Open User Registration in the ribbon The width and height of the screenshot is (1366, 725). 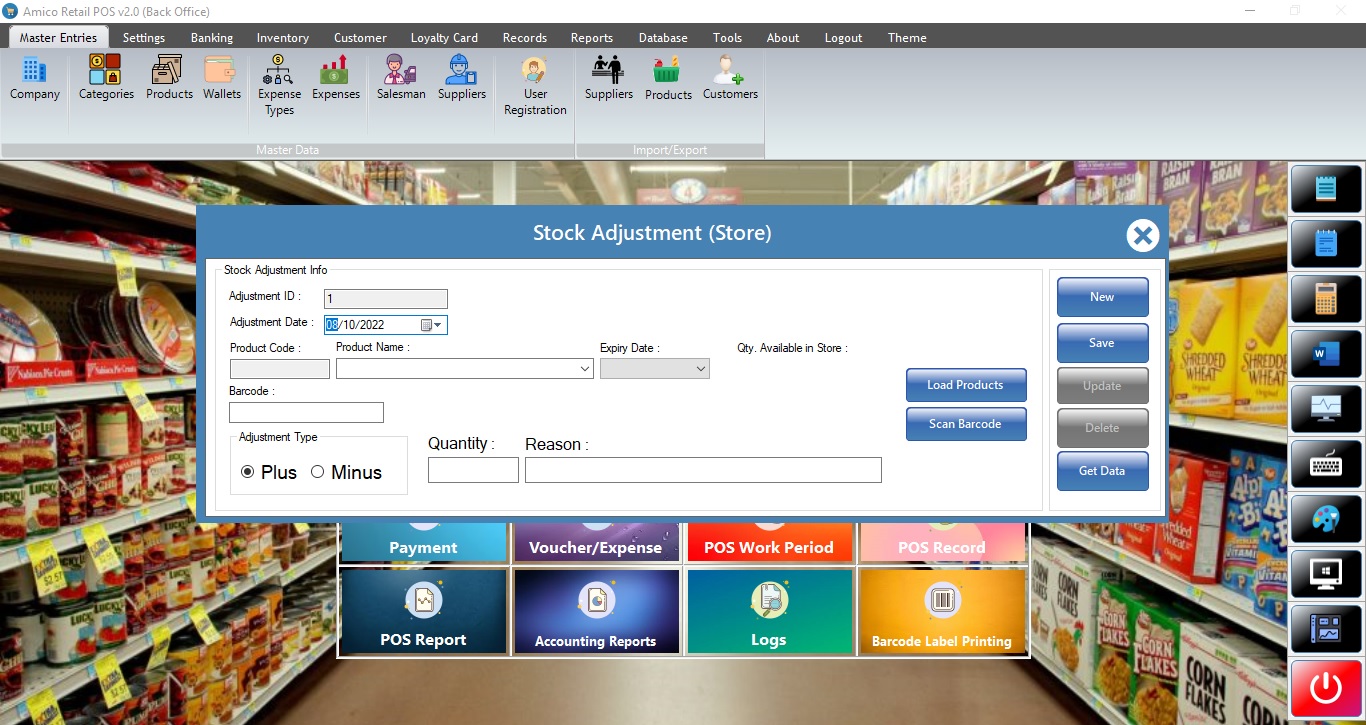tap(535, 85)
